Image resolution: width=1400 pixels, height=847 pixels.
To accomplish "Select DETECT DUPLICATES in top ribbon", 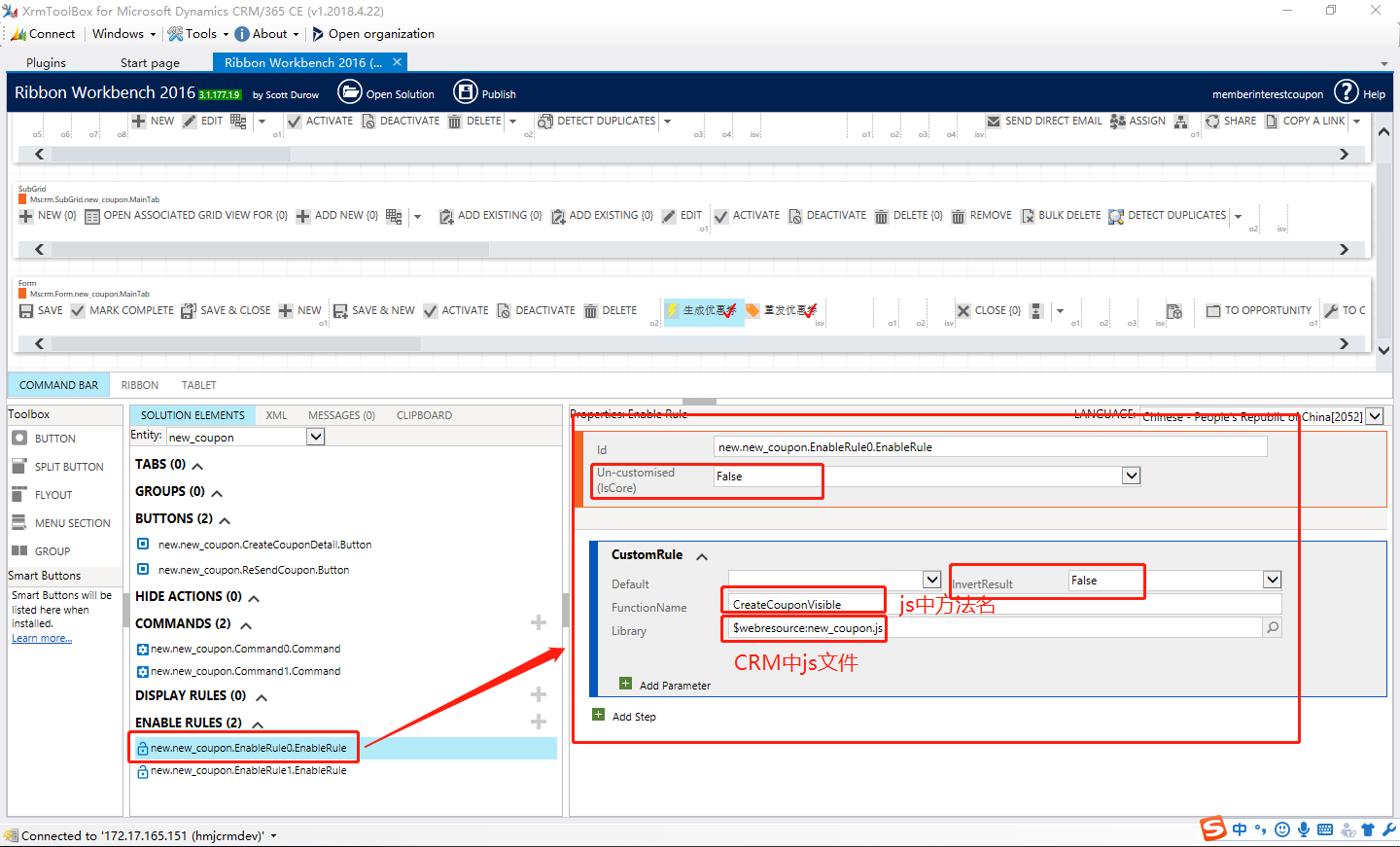I will click(597, 122).
